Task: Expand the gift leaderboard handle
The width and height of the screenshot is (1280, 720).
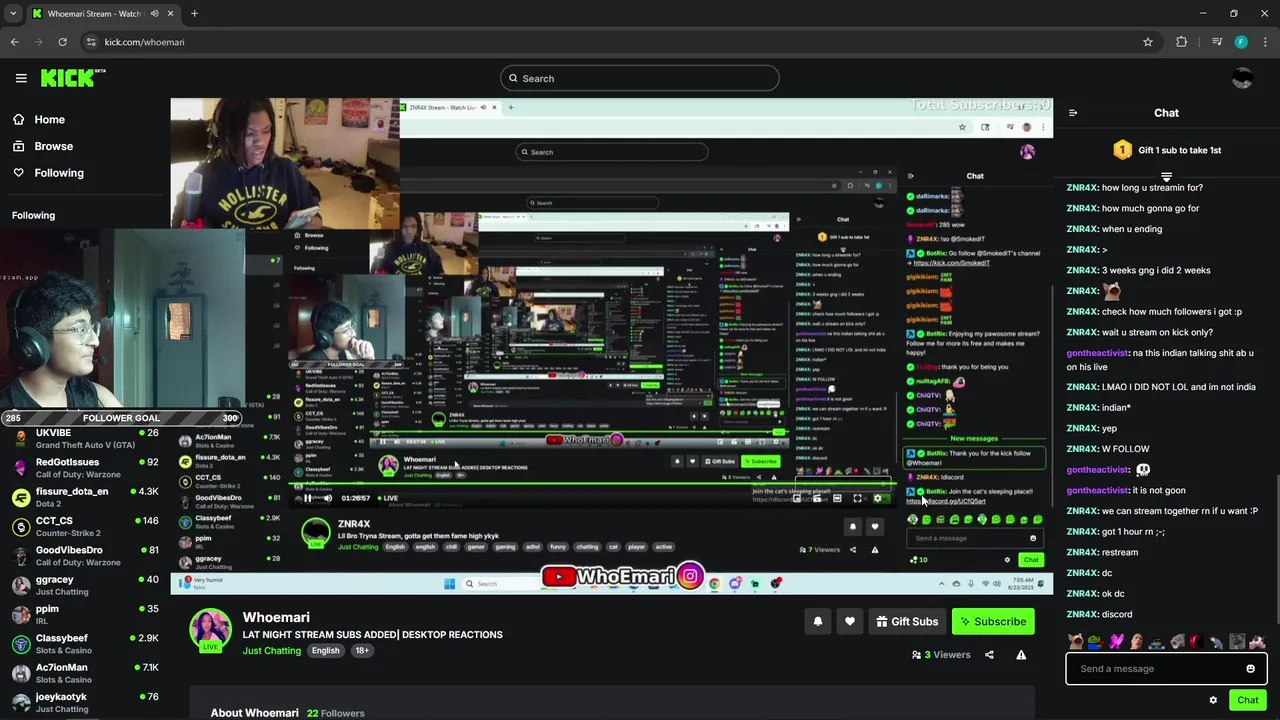Action: pyautogui.click(x=1166, y=176)
